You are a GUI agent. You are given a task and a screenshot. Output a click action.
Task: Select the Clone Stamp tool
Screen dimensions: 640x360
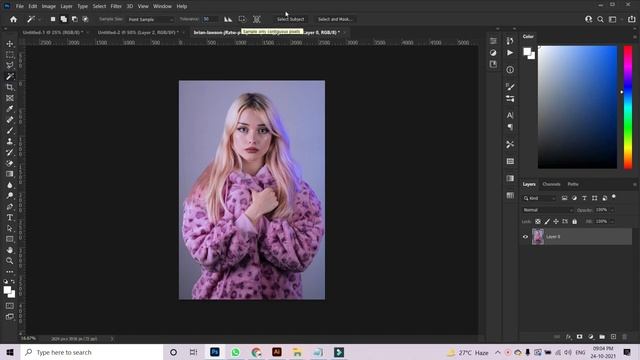10,142
